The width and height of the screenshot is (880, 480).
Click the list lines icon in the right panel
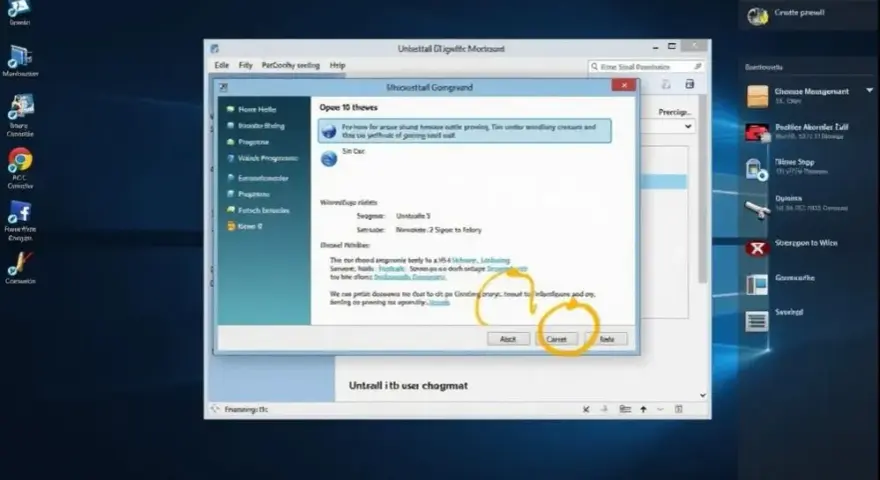(757, 321)
